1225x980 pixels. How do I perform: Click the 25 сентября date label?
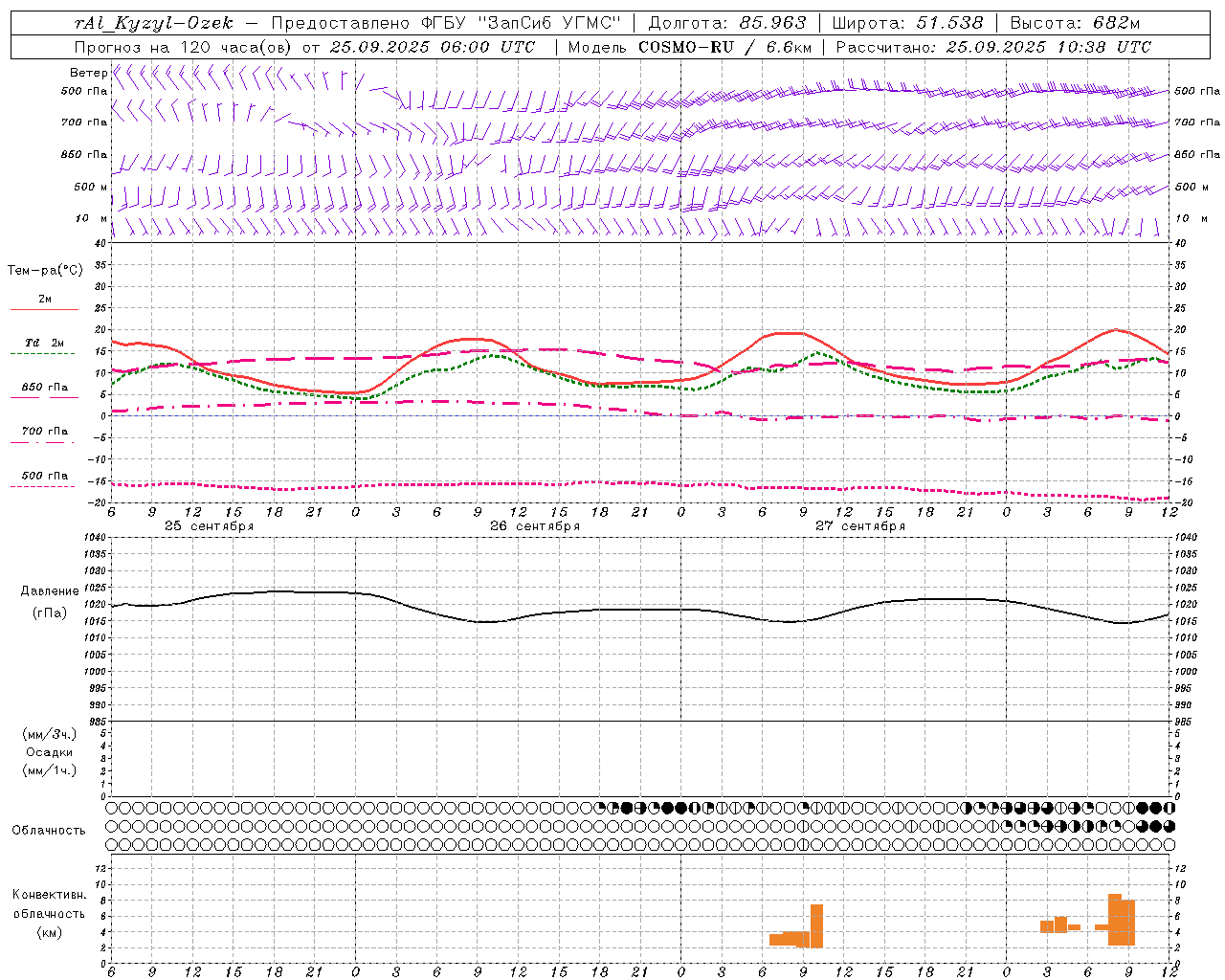coord(210,526)
